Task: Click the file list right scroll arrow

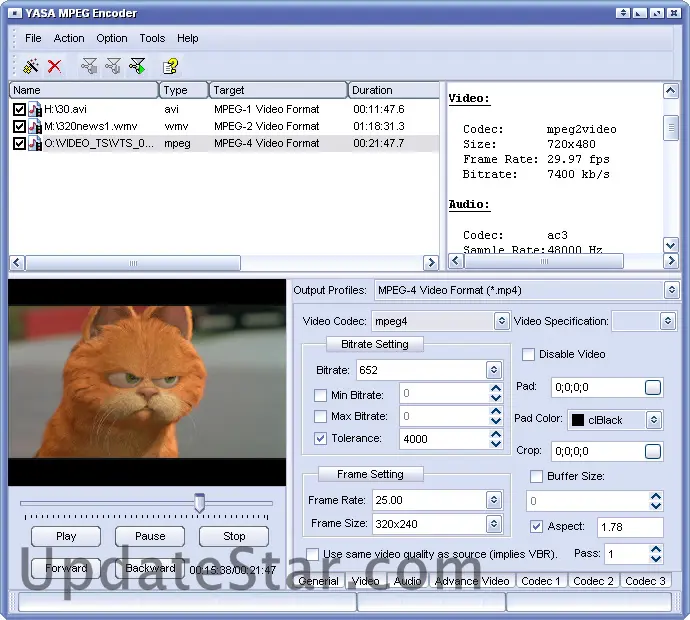Action: pyautogui.click(x=431, y=263)
